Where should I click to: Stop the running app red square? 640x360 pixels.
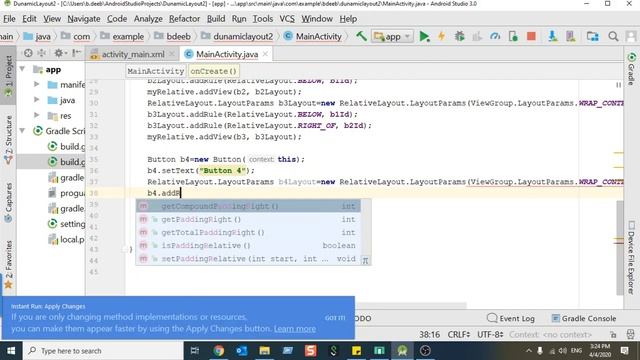tap(531, 36)
